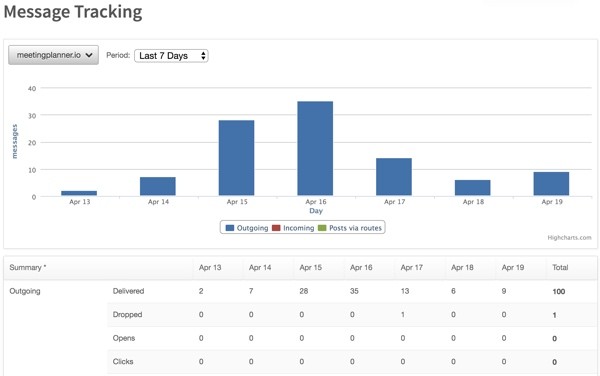Select the Apr 13 chart bar
Screen dimensions: 600x376
point(79,193)
